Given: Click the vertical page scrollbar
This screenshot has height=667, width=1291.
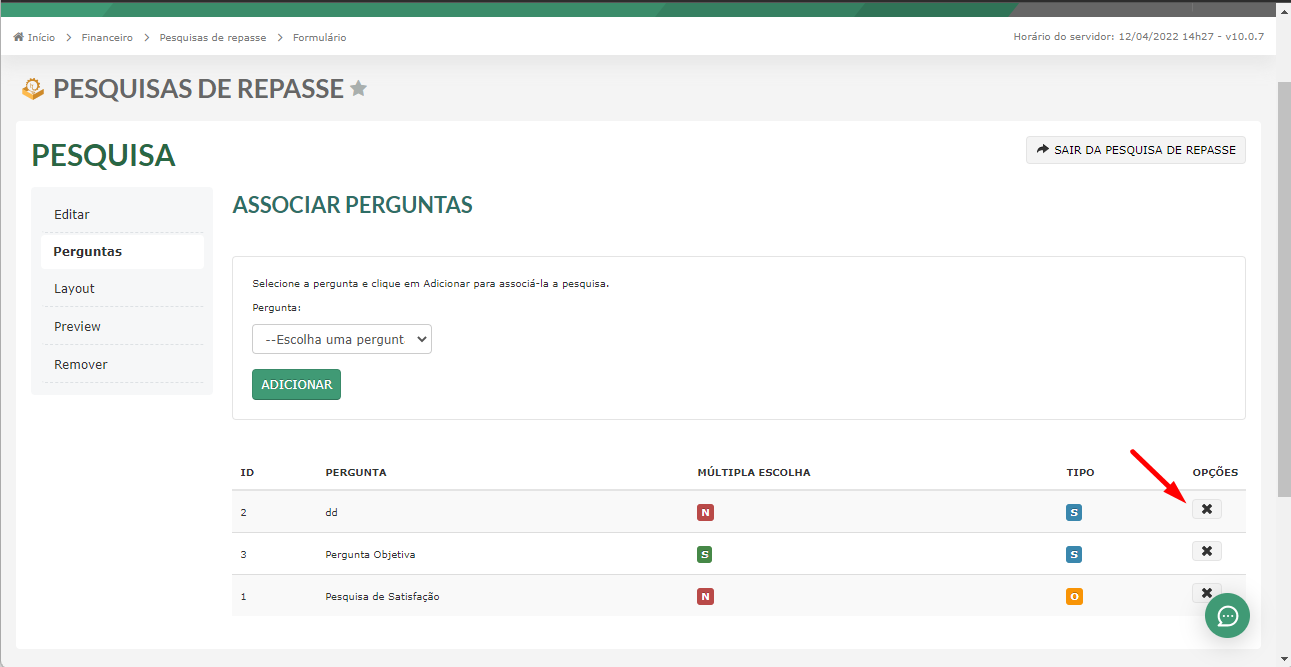Looking at the screenshot, I should (x=1283, y=290).
